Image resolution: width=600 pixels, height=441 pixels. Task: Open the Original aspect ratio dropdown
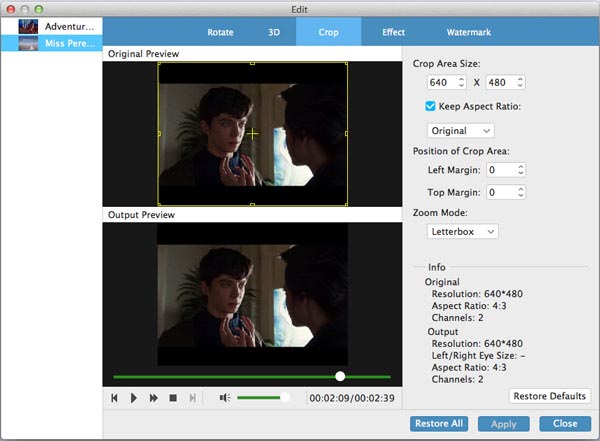click(461, 131)
